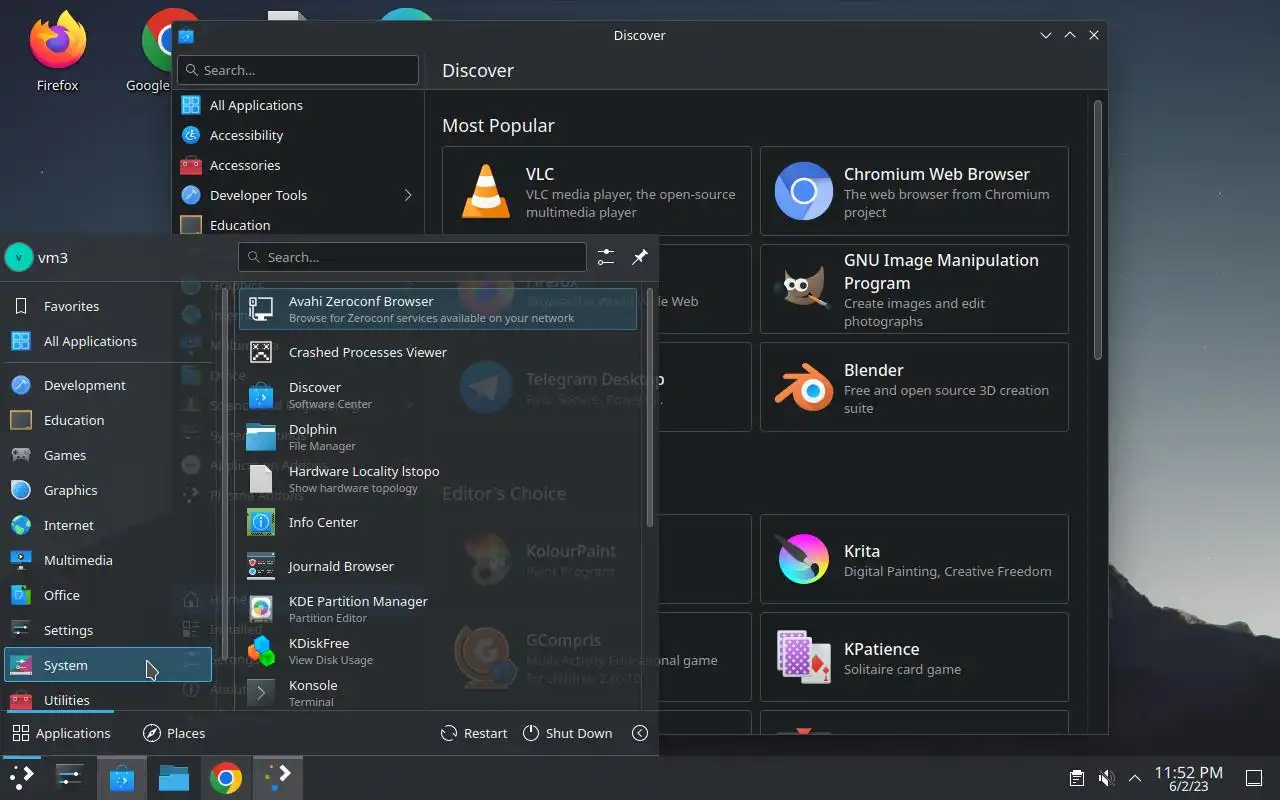The width and height of the screenshot is (1280, 800).
Task: Click the Discover icon in the taskbar
Action: point(122,777)
